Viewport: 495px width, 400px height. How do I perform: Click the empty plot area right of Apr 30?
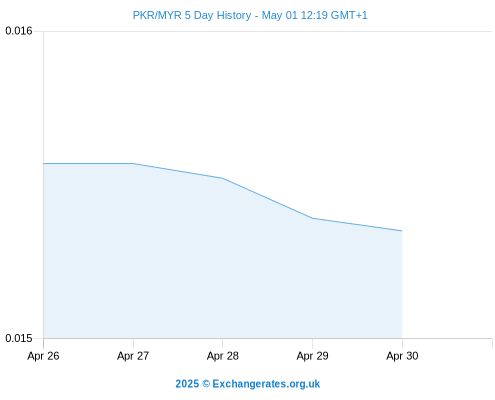447,185
